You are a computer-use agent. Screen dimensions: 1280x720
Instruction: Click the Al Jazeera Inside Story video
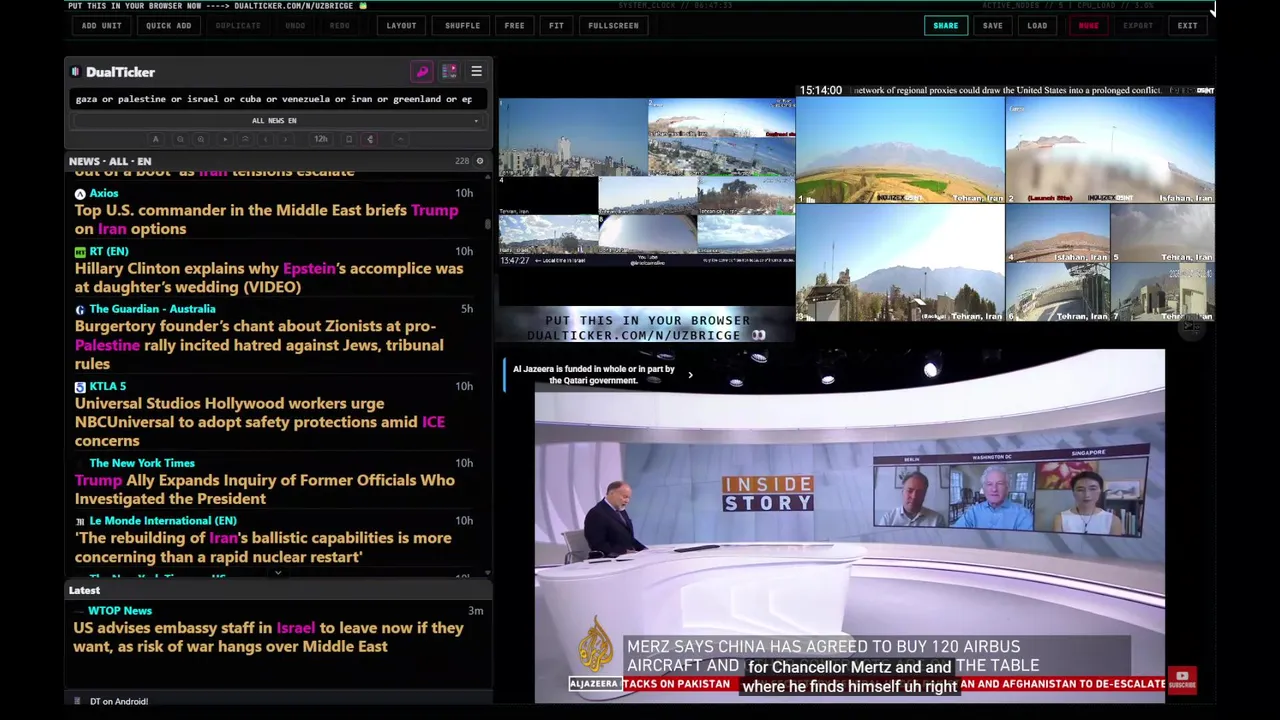pos(849,525)
